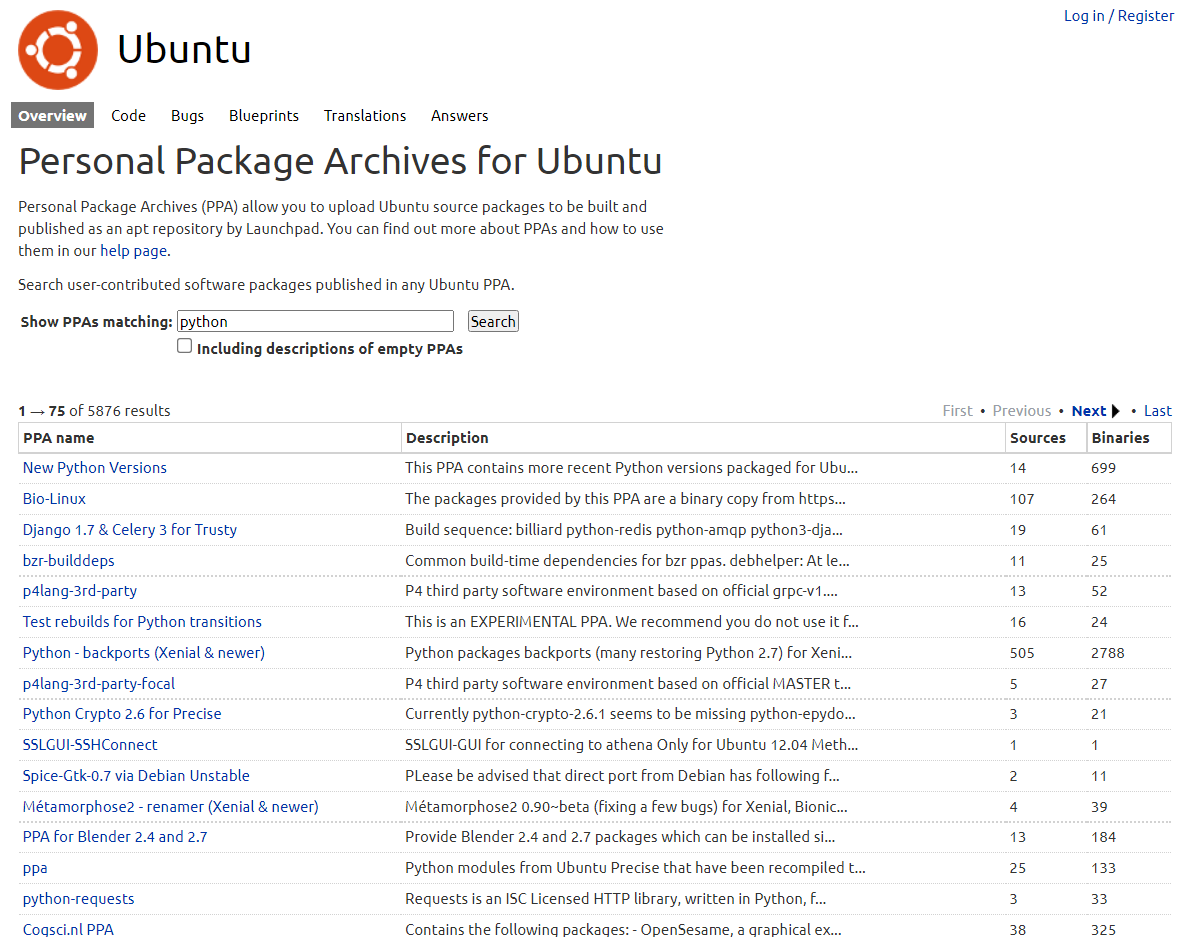Open the Overview tab
Image resolution: width=1185 pixels, height=937 pixels.
point(52,116)
